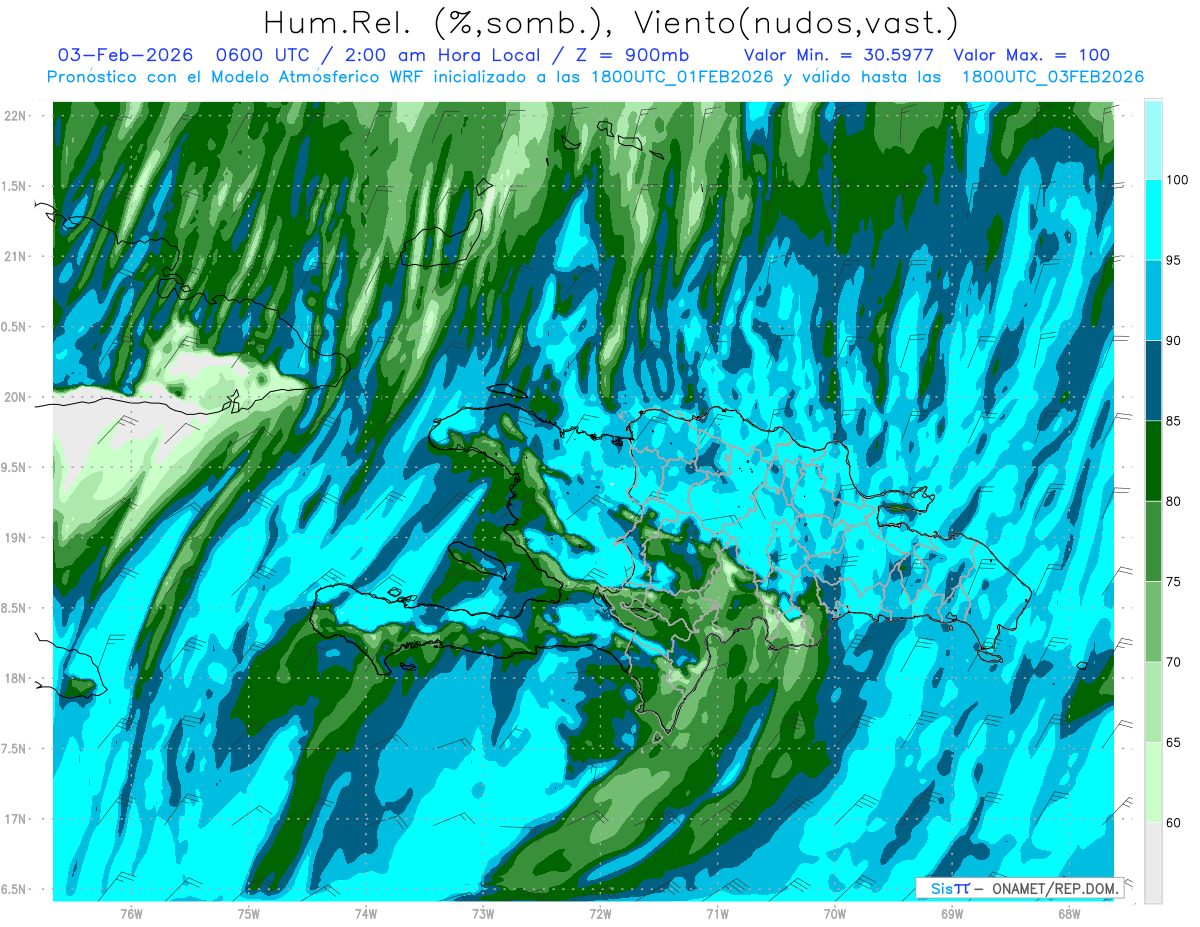Screen dimensions: 1200x927
Task: Click the legend value '75'
Action: pos(1175,582)
